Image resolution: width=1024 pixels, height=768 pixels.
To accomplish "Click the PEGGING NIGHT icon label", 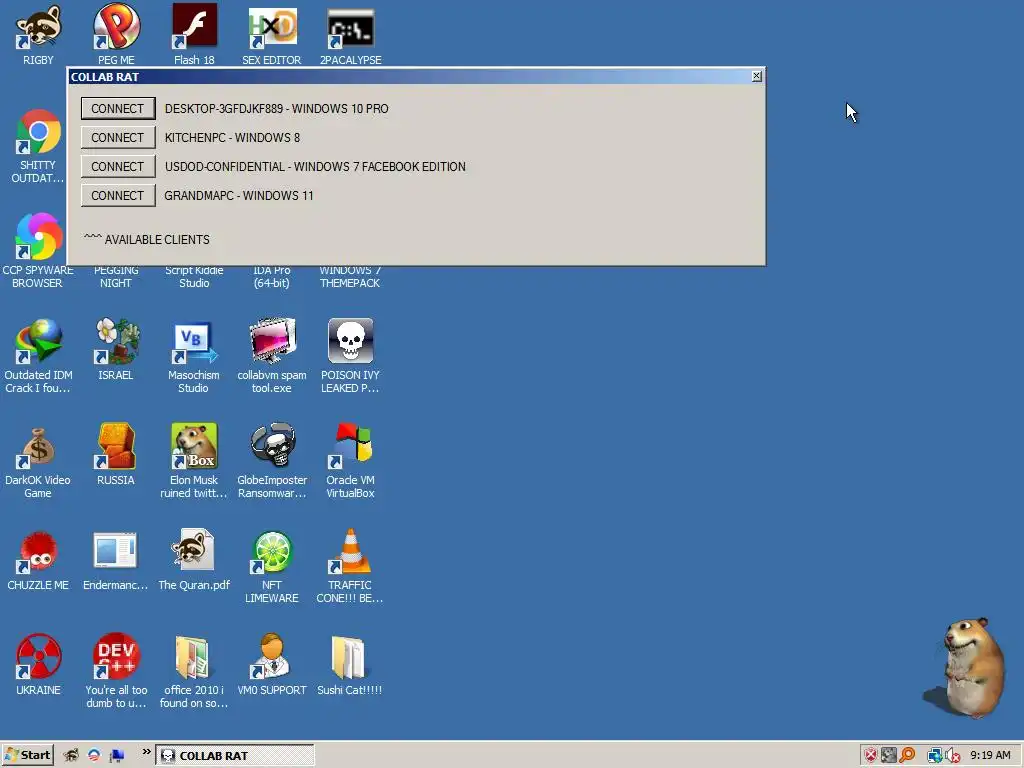I will pos(116,277).
